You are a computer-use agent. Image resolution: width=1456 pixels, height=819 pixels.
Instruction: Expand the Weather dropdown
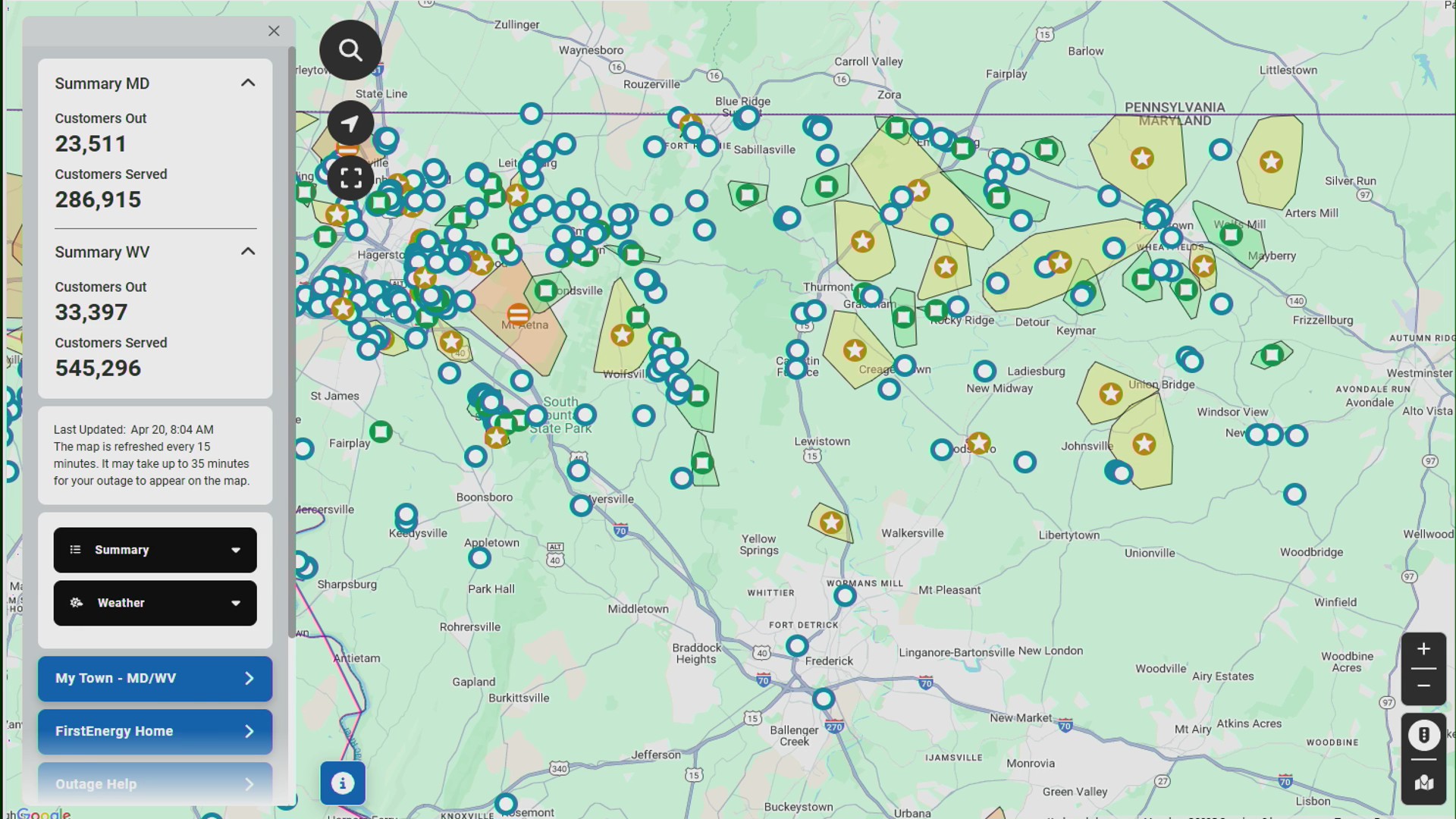point(235,603)
